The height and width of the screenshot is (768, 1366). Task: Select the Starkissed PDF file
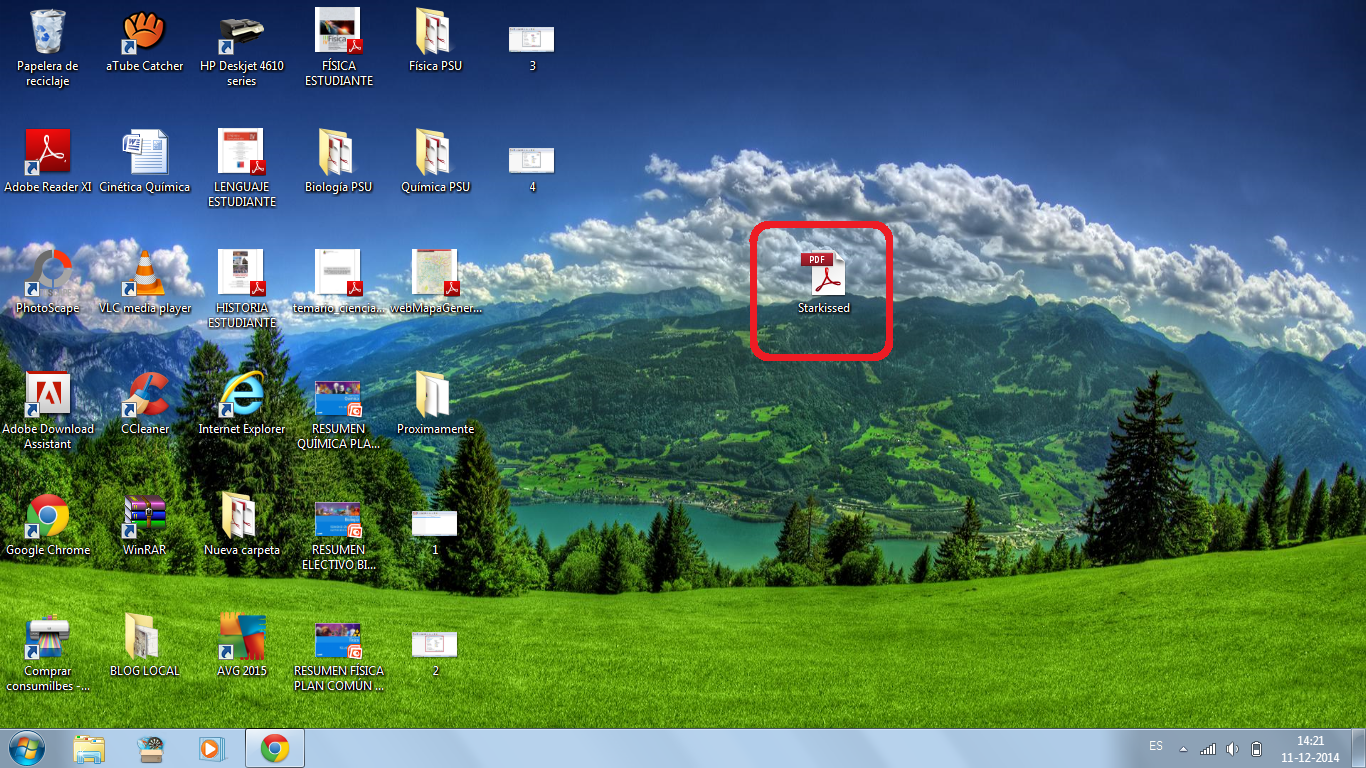coord(823,284)
